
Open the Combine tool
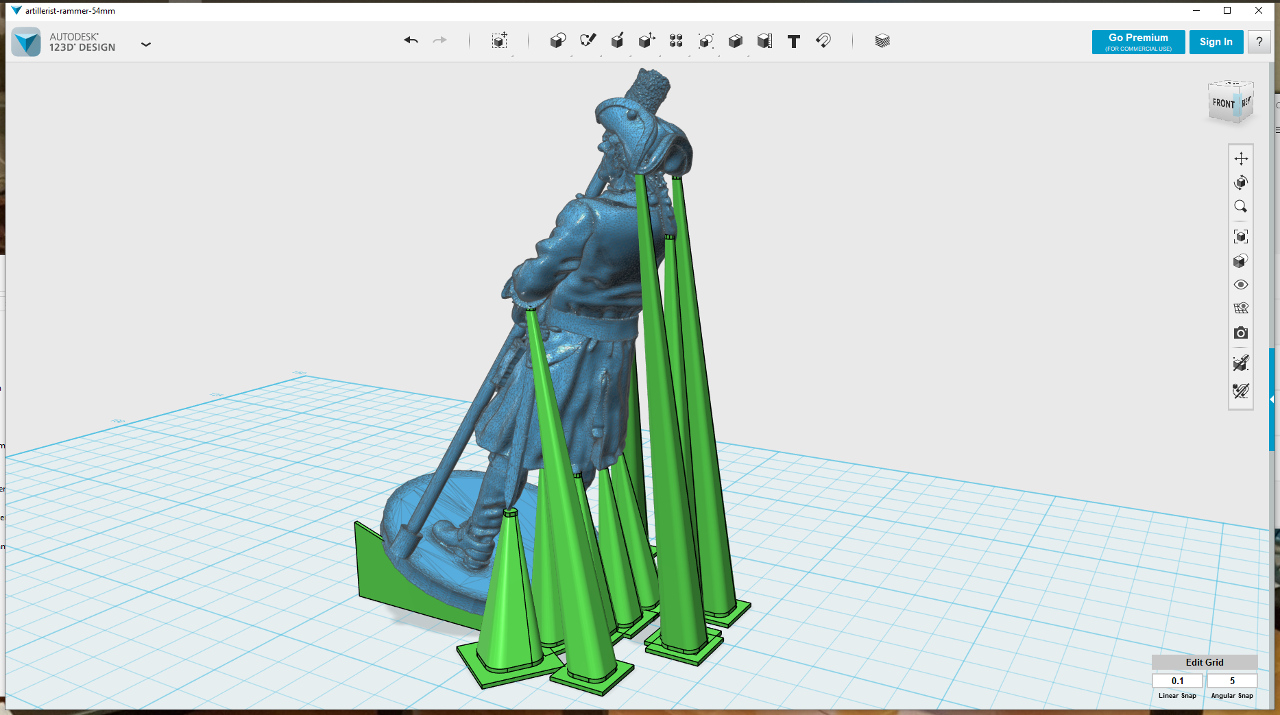click(735, 41)
